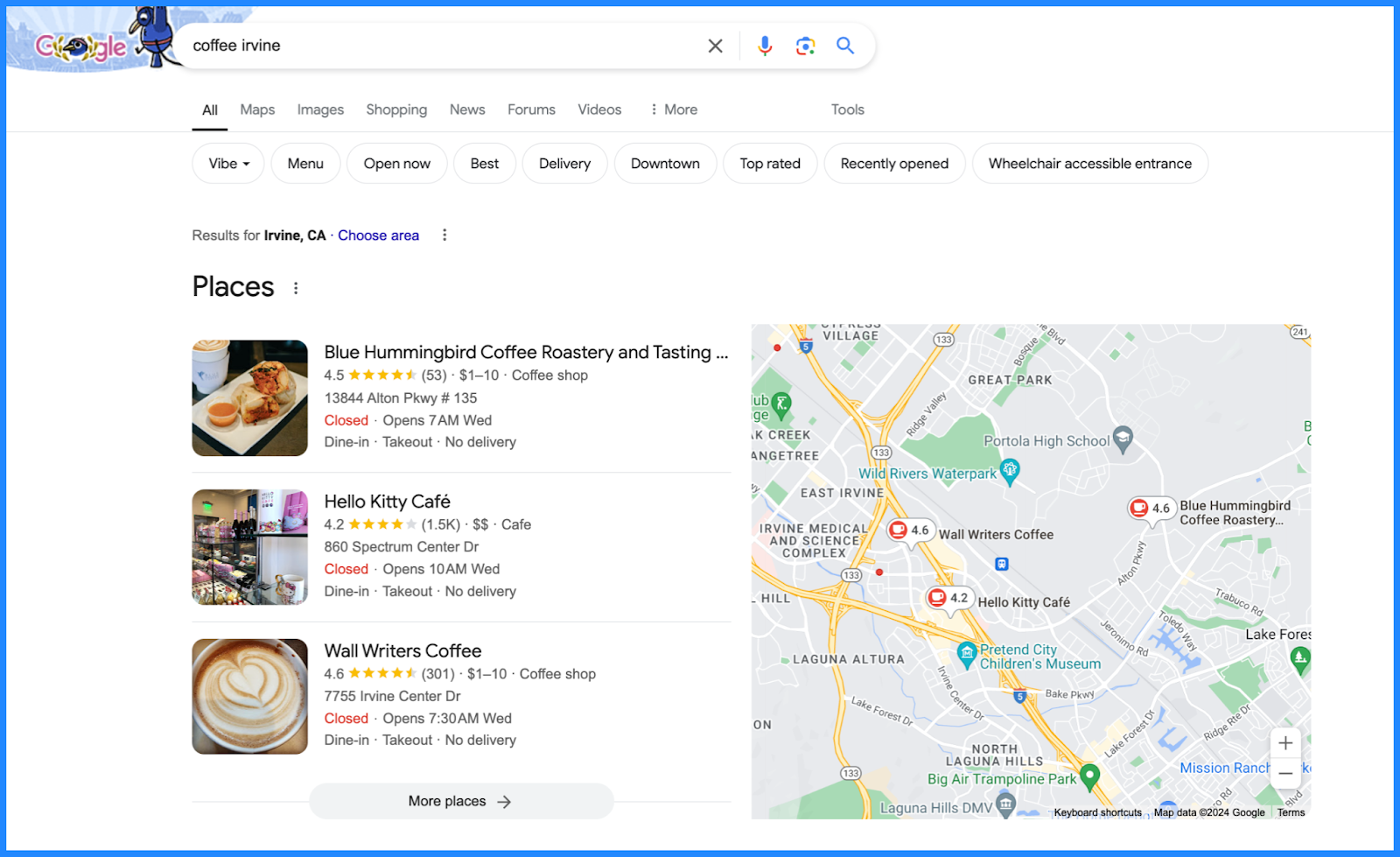1400x857 pixels.
Task: Click address 7755 Irvine Center Dr
Action: (x=392, y=696)
